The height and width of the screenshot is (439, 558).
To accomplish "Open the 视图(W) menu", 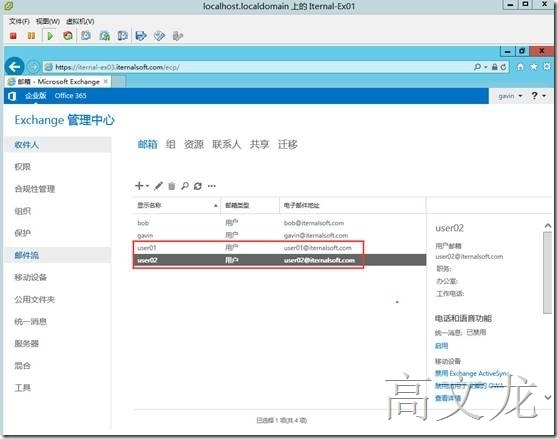I will pyautogui.click(x=48, y=21).
